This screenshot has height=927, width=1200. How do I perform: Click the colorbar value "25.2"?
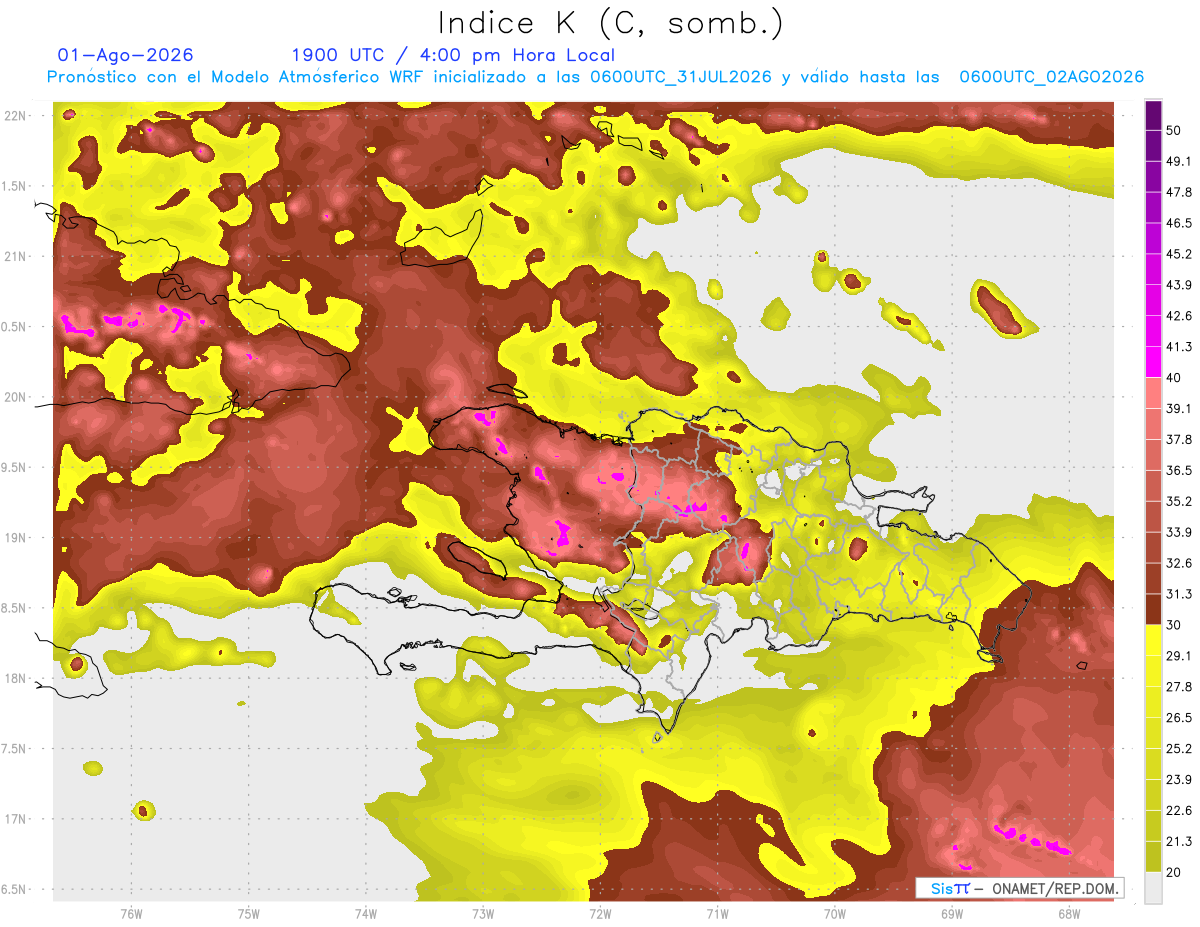point(1178,749)
